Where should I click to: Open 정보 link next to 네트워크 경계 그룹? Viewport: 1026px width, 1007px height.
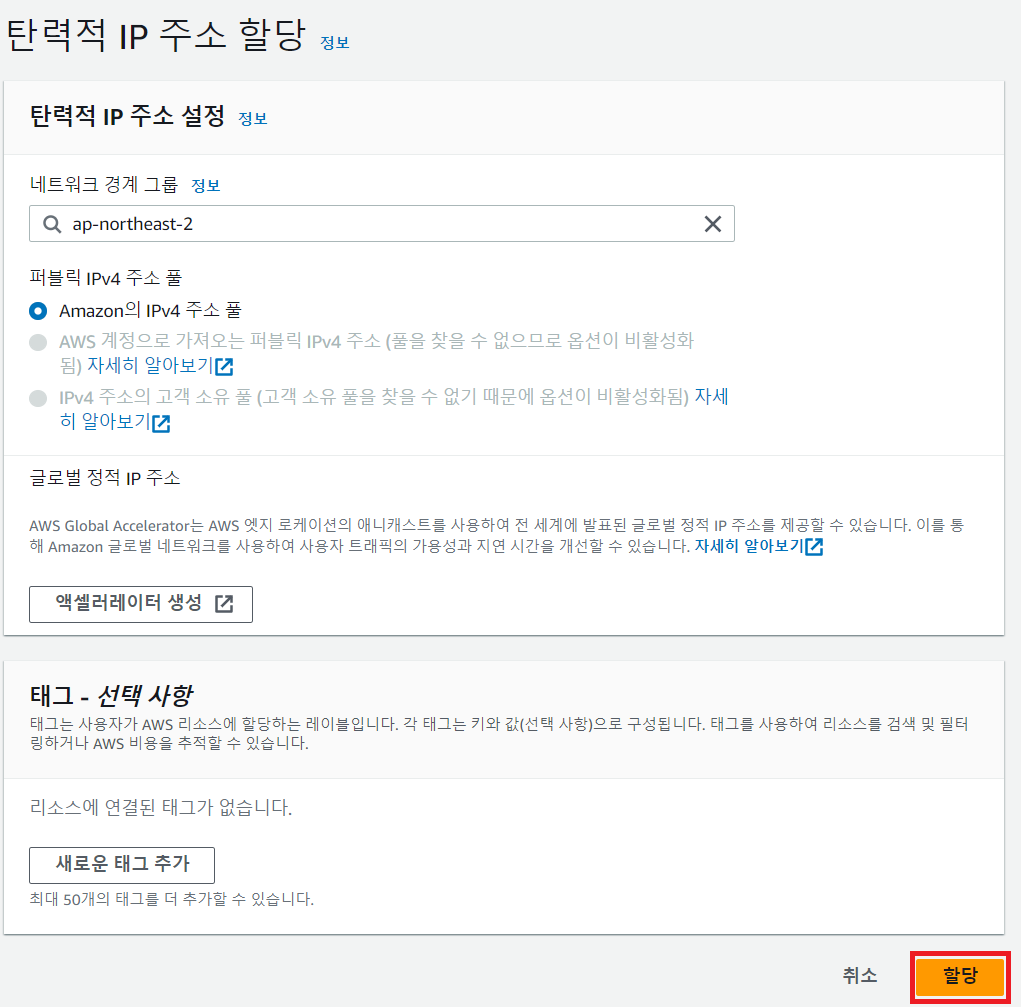tap(205, 186)
